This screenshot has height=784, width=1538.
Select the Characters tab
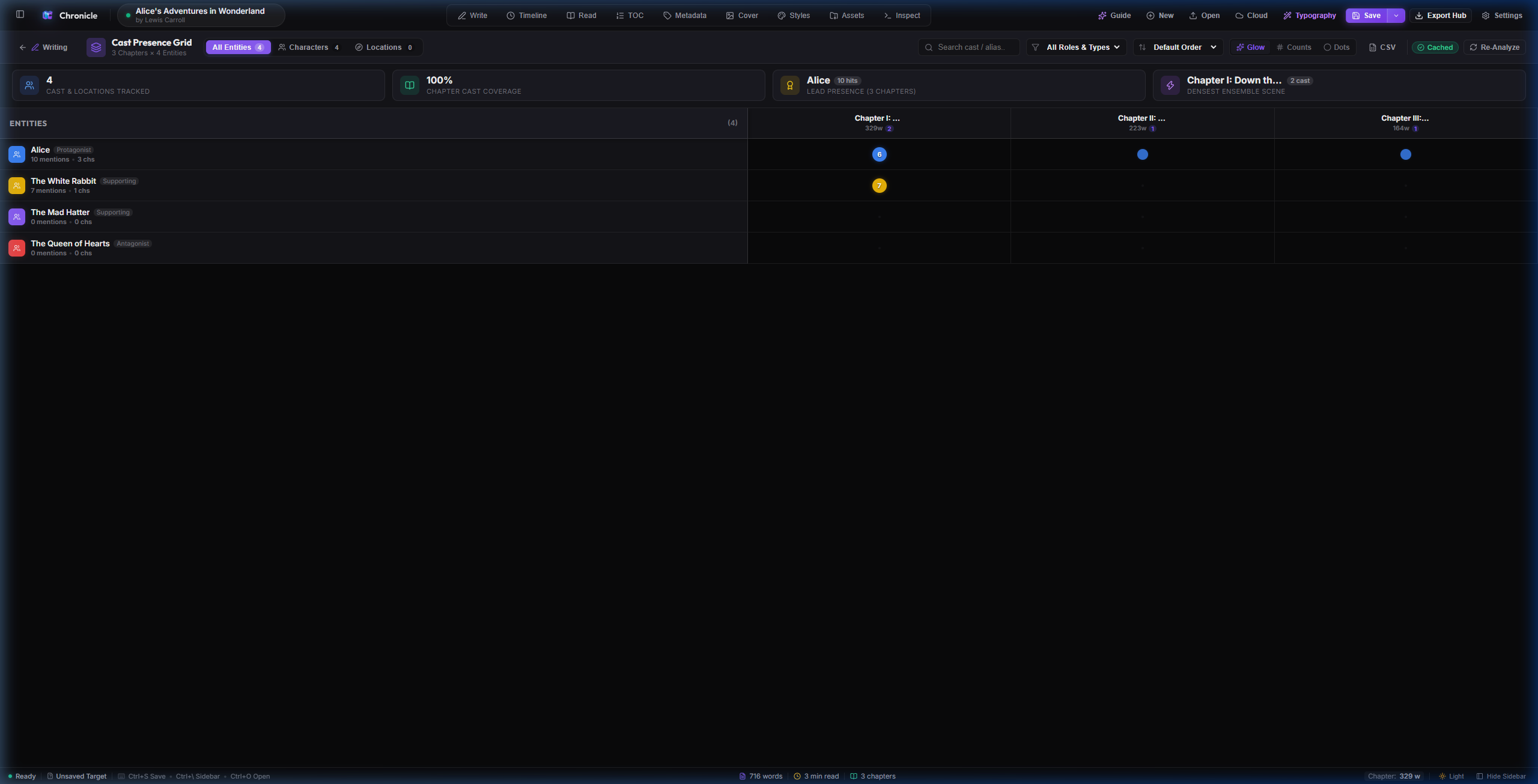tap(309, 47)
